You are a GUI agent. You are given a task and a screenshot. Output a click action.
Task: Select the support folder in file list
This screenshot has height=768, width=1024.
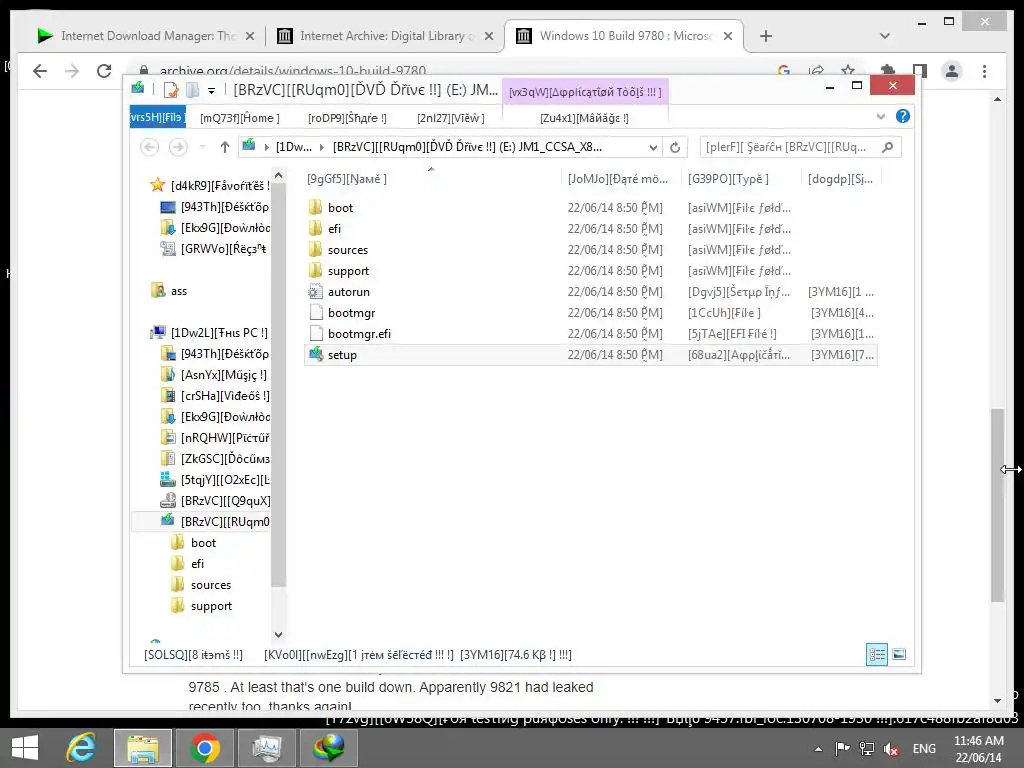coord(348,270)
